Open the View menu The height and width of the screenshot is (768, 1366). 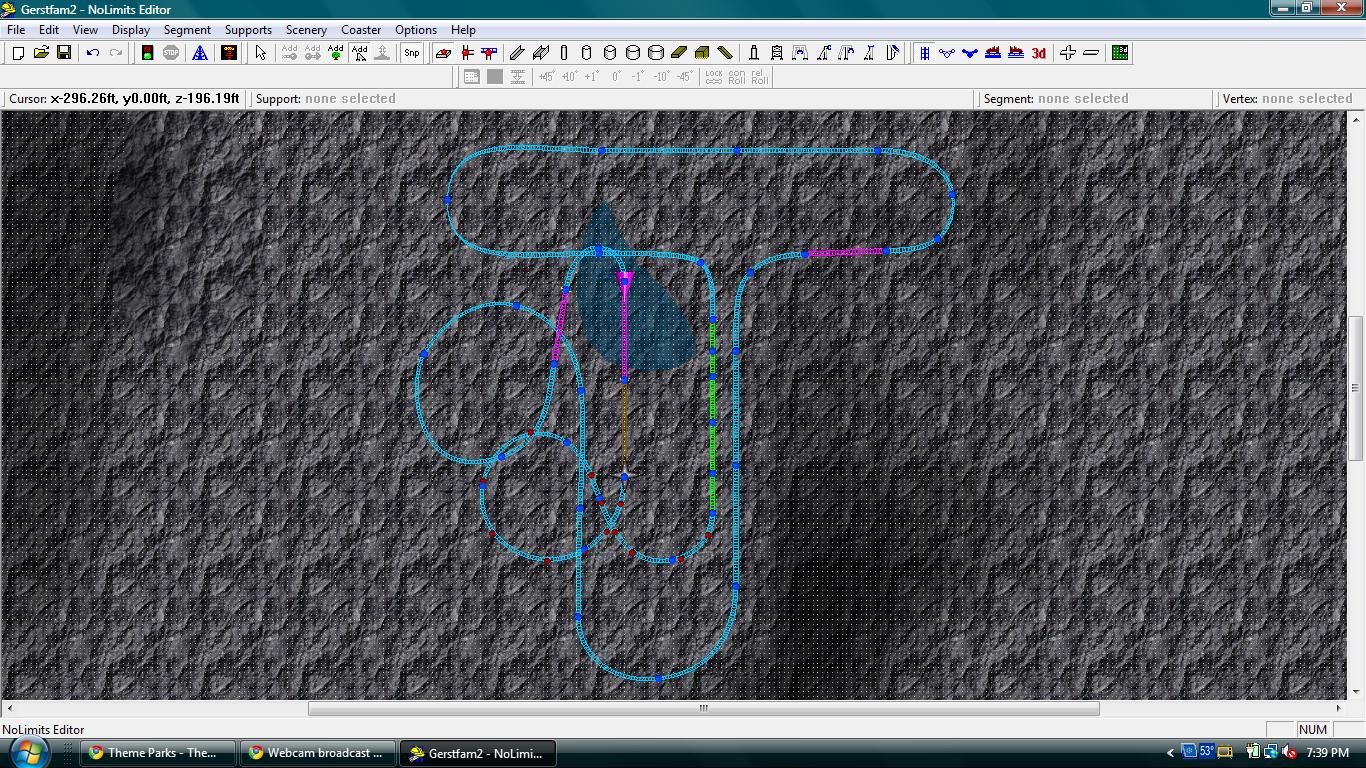click(x=85, y=30)
